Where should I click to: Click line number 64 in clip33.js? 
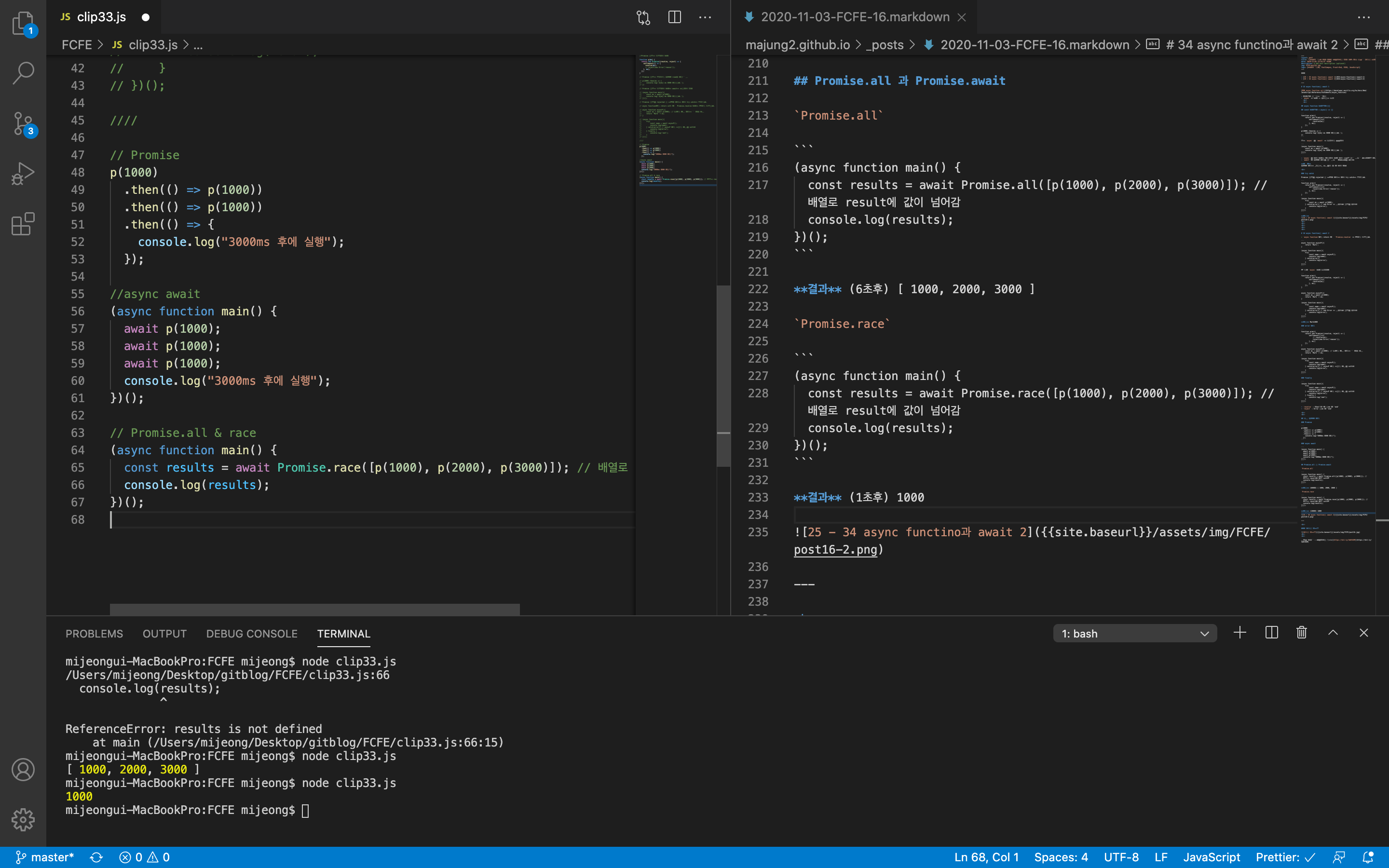point(78,450)
